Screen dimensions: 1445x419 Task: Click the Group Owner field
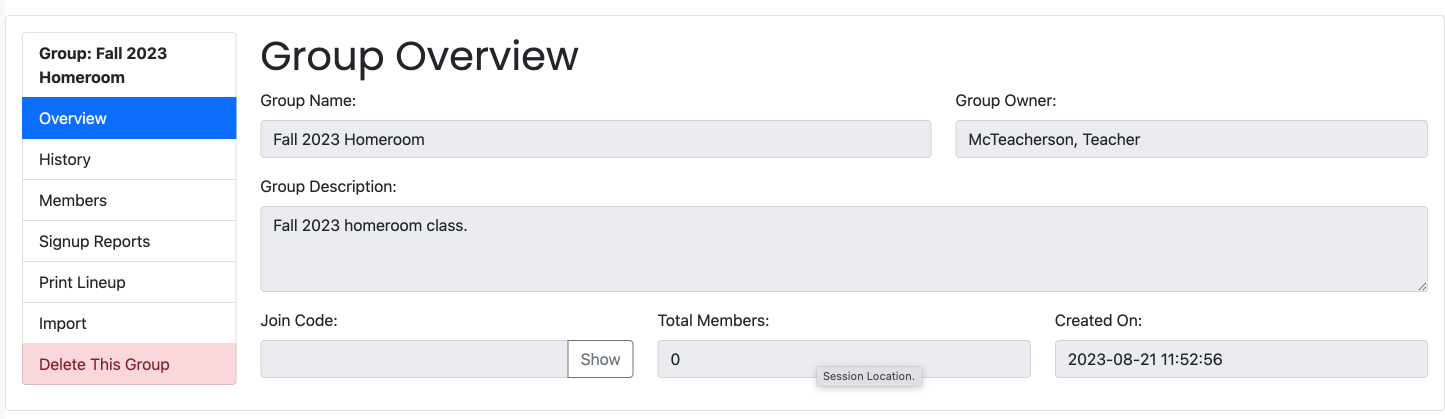tap(1191, 139)
